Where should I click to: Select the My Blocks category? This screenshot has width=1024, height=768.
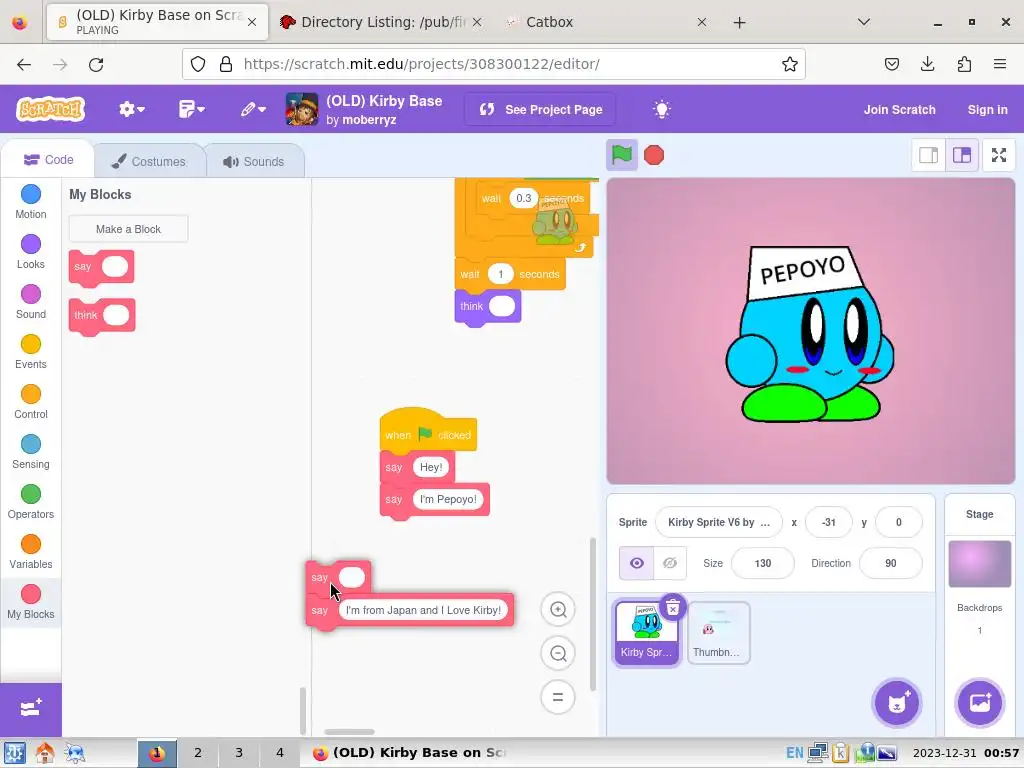click(x=31, y=602)
